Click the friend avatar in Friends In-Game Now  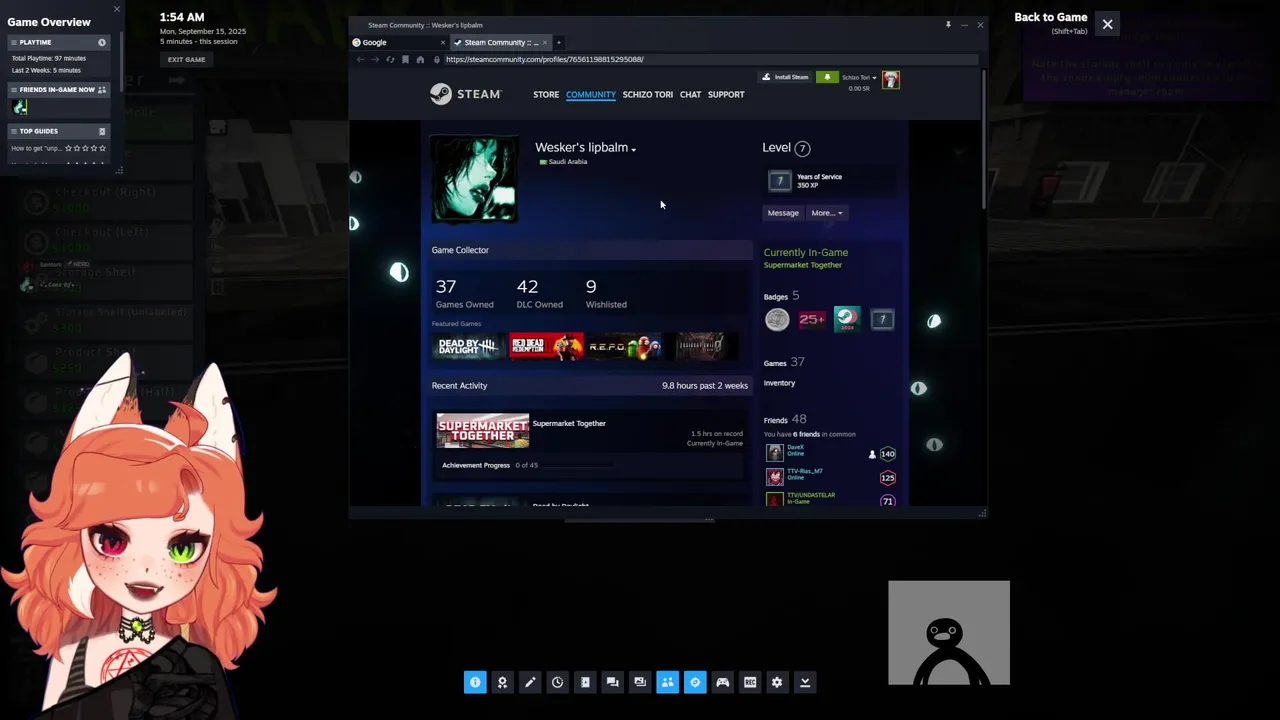click(20, 107)
